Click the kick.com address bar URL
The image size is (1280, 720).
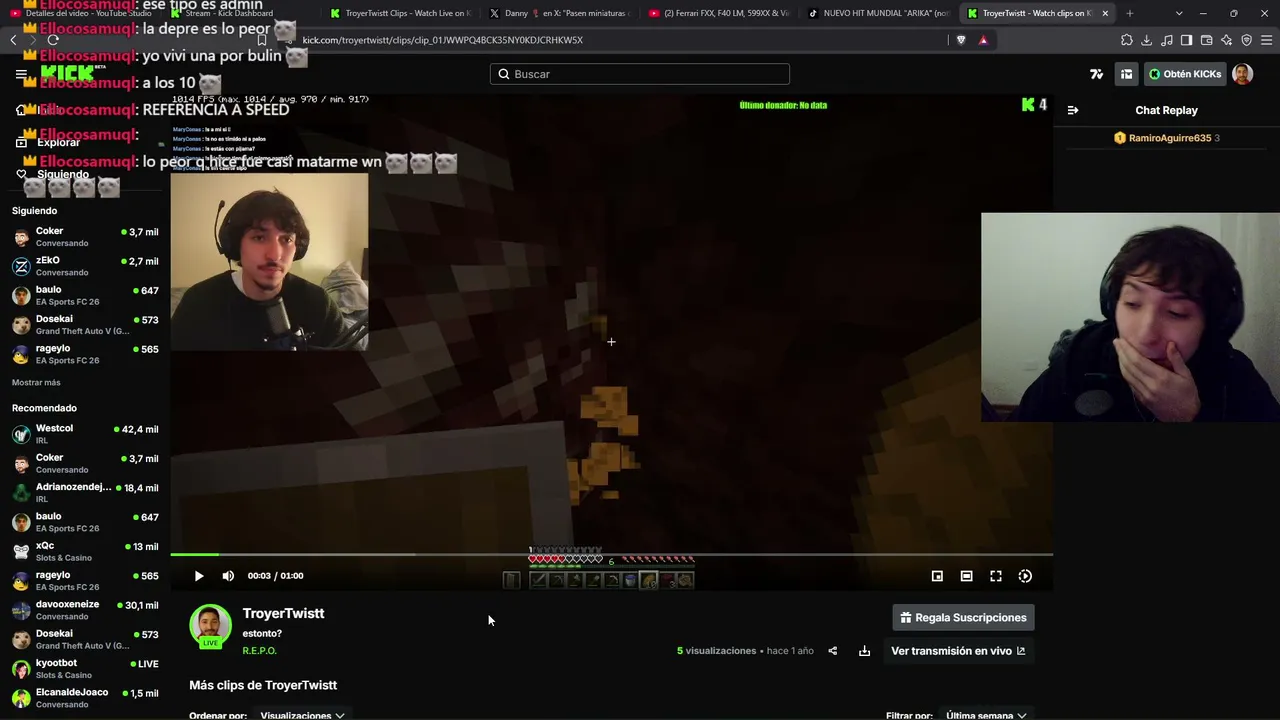[x=443, y=40]
